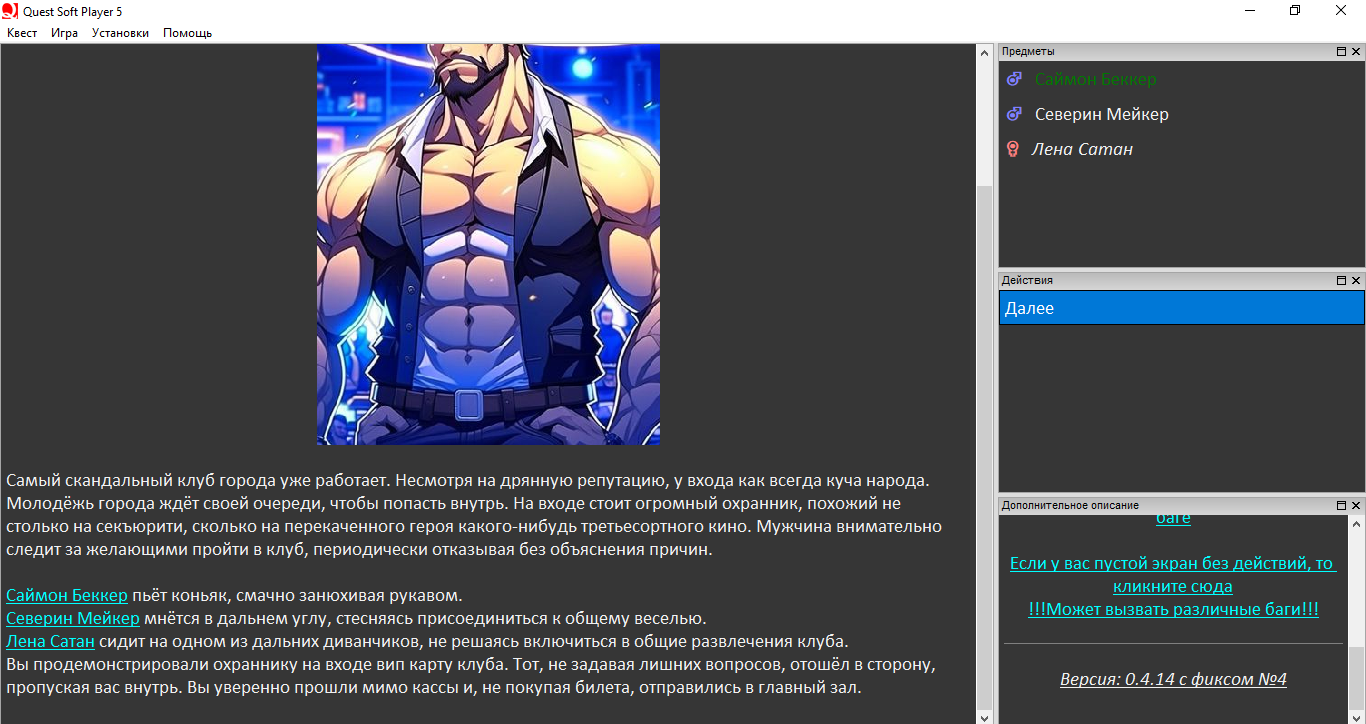Restore down the Quest Soft Player window
Screen dimensions: 1366x724
[x=1295, y=10]
